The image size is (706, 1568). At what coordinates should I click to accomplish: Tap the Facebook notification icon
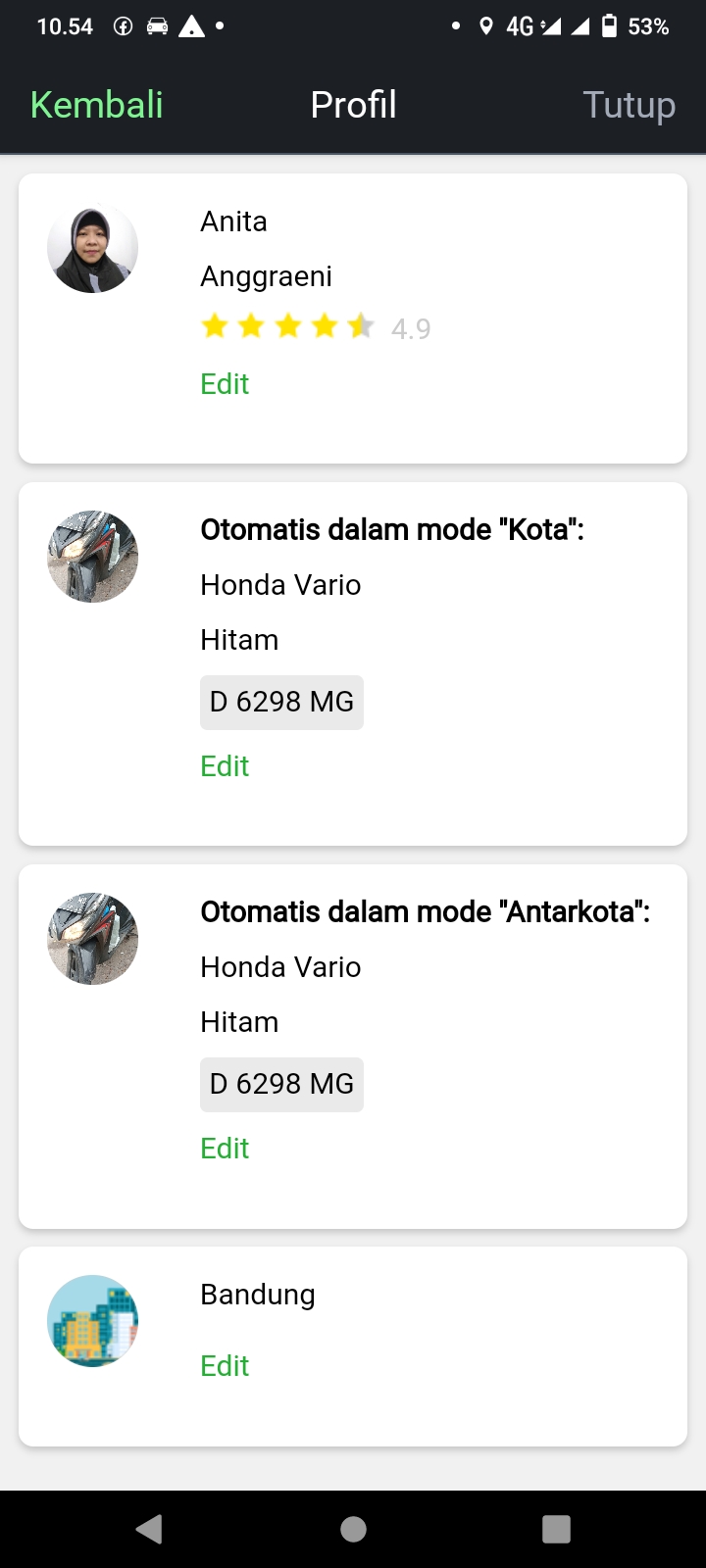[123, 26]
